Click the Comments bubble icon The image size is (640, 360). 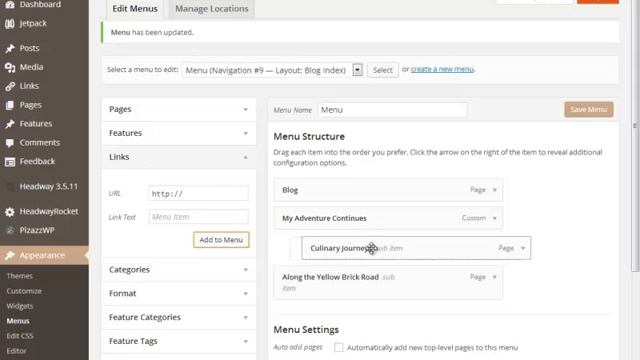[x=10, y=143]
